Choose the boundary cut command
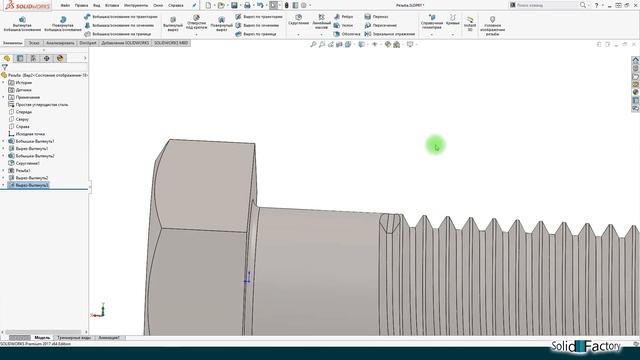 coord(256,34)
